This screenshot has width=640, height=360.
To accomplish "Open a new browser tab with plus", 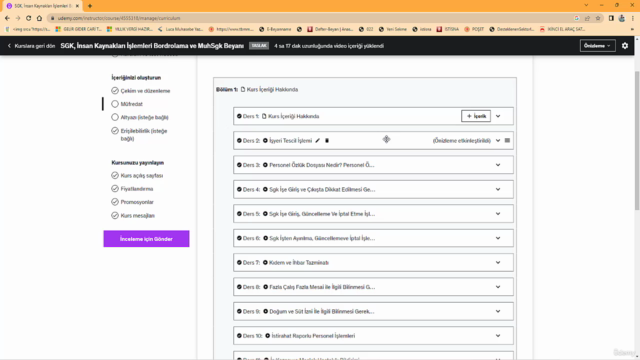I will pos(90,6).
